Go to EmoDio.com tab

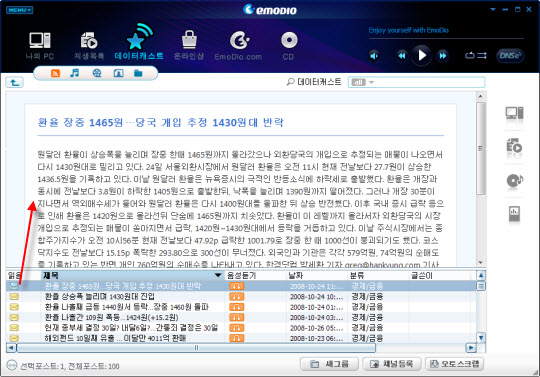coord(238,46)
